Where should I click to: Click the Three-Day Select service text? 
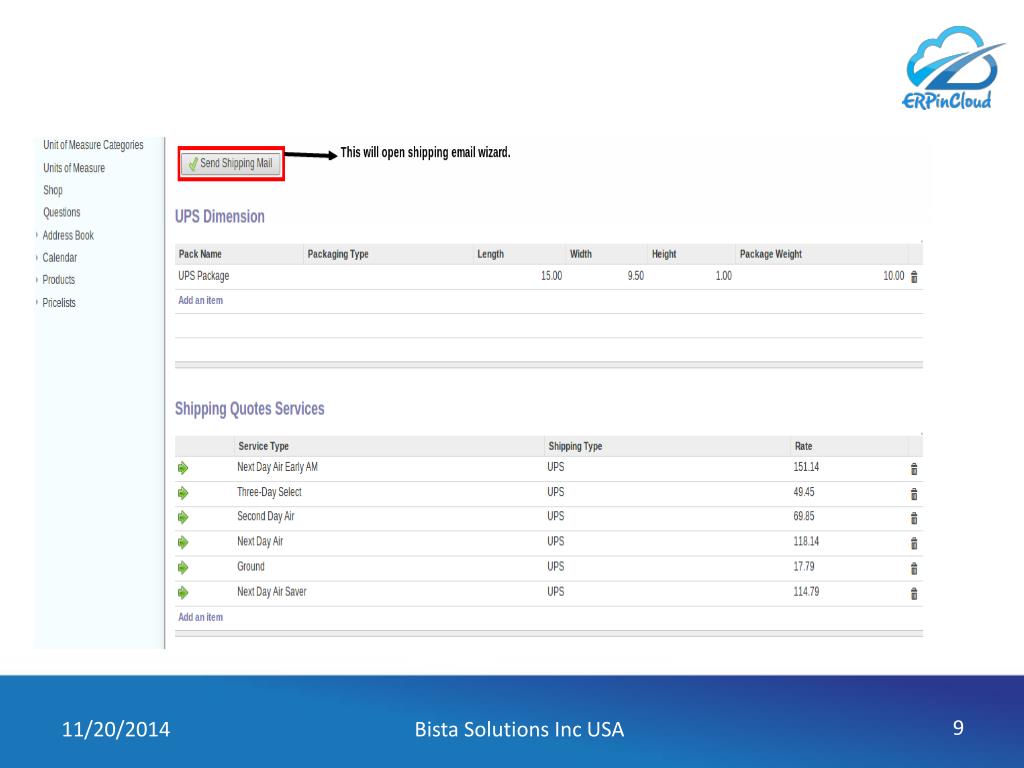(x=269, y=492)
